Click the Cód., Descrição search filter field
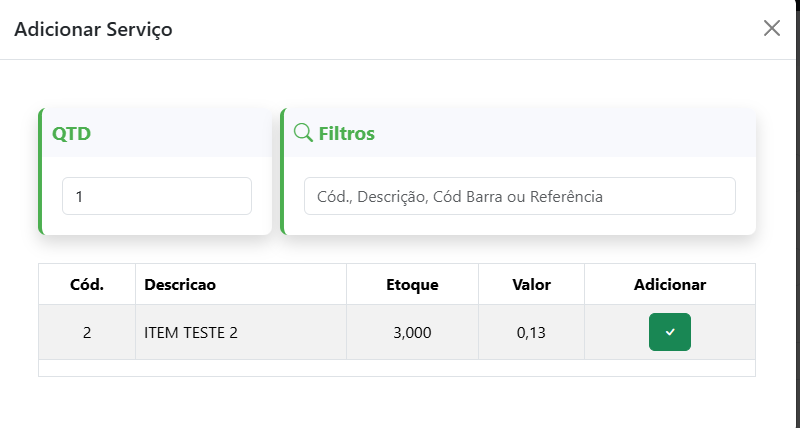Viewport: 800px width, 428px height. click(520, 196)
